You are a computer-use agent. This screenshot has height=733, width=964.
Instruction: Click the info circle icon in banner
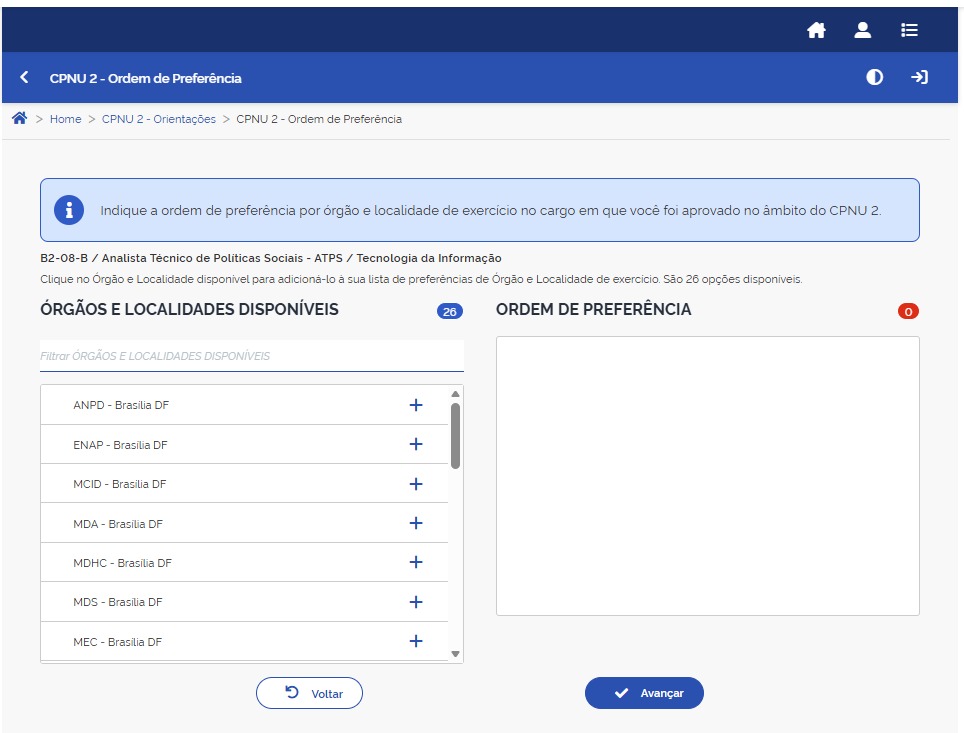(69, 210)
